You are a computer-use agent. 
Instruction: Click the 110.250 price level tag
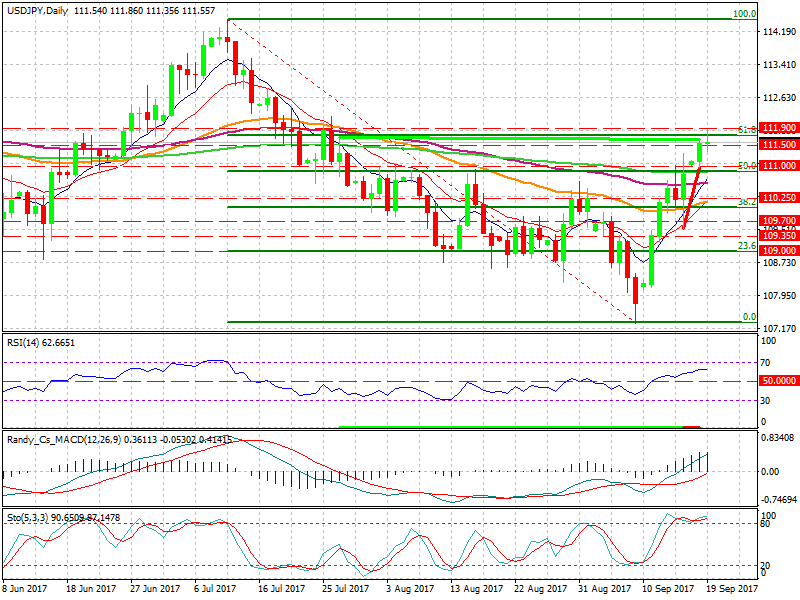click(x=778, y=198)
